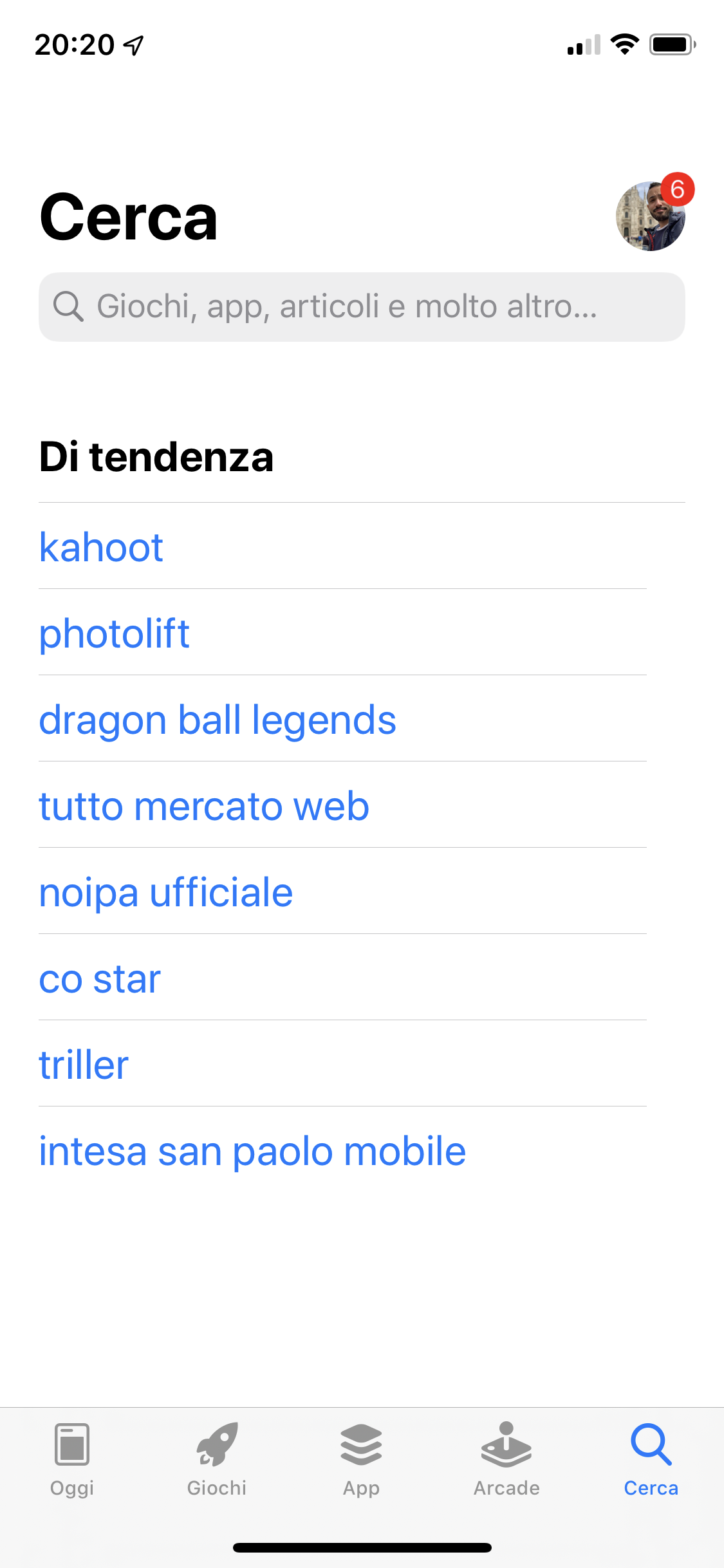Open the App layers icon
Viewport: 724px width, 1568px height.
[361, 1444]
